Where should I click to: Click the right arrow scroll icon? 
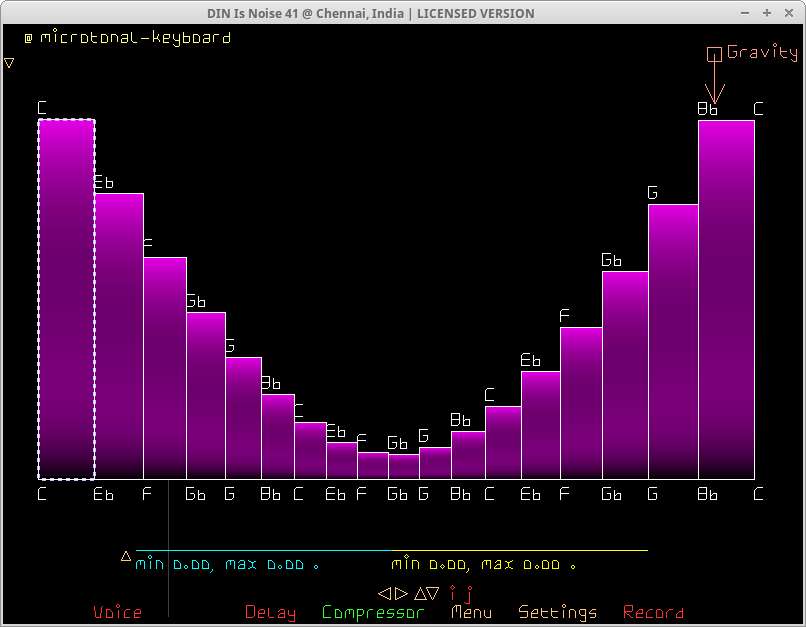tap(401, 593)
